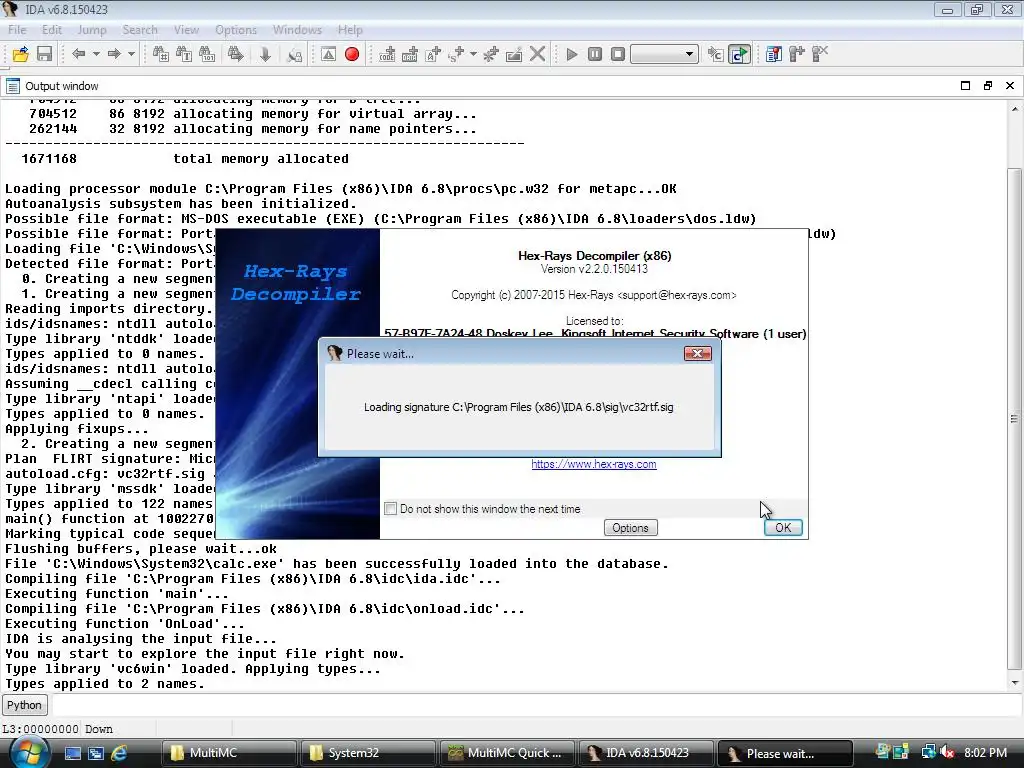Image resolution: width=1024 pixels, height=768 pixels.
Task: Click OK in the Hex-Rays Decompiler dialog
Action: [x=783, y=528]
